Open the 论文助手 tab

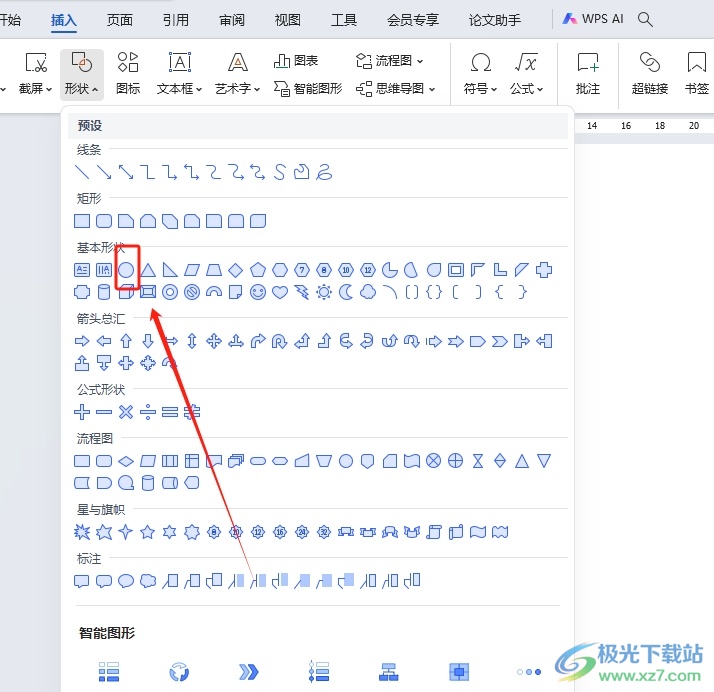point(495,20)
